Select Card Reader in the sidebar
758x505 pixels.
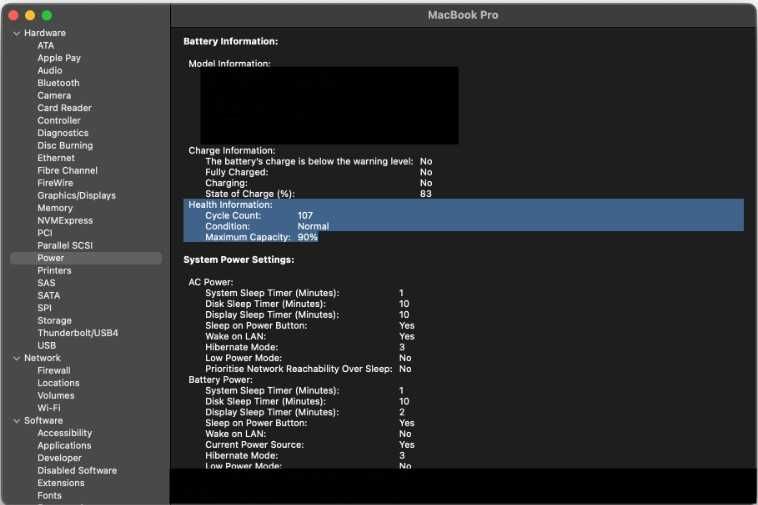click(x=64, y=108)
